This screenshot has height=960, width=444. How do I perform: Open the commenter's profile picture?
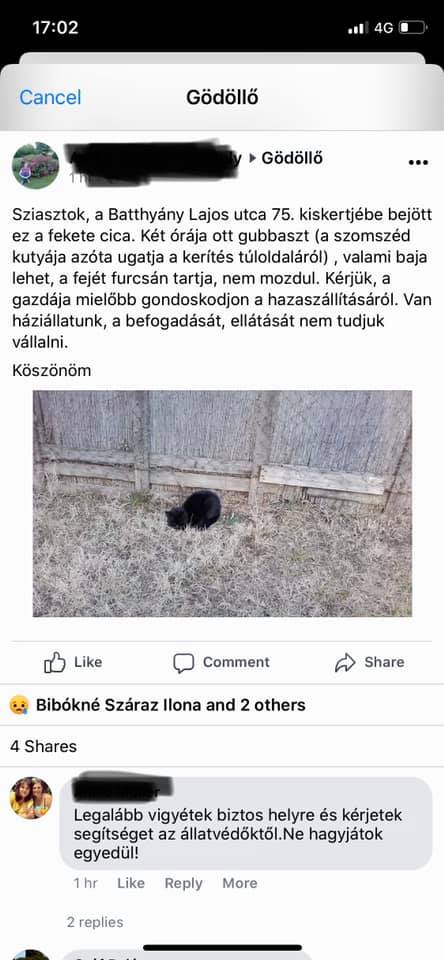(31, 798)
